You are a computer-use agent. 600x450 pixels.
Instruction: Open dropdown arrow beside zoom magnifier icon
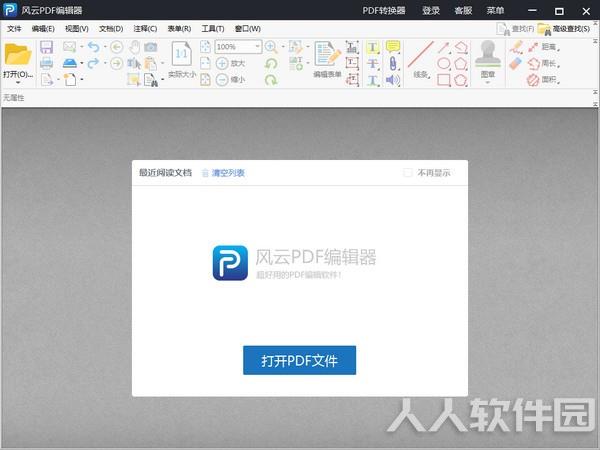coord(283,47)
